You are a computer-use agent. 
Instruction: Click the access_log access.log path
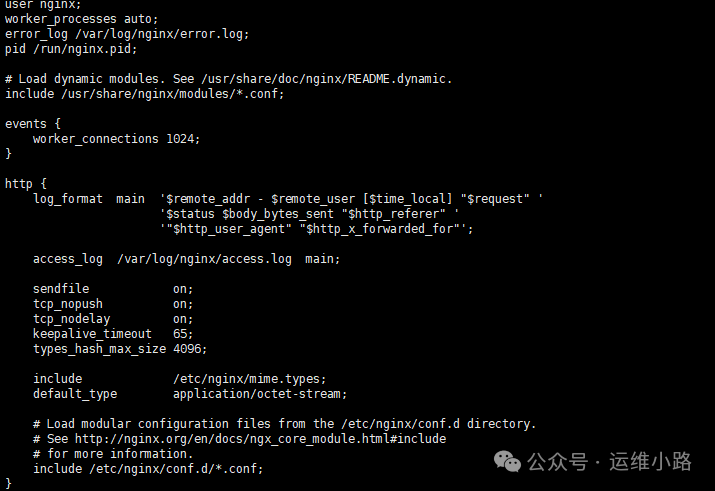click(x=204, y=259)
